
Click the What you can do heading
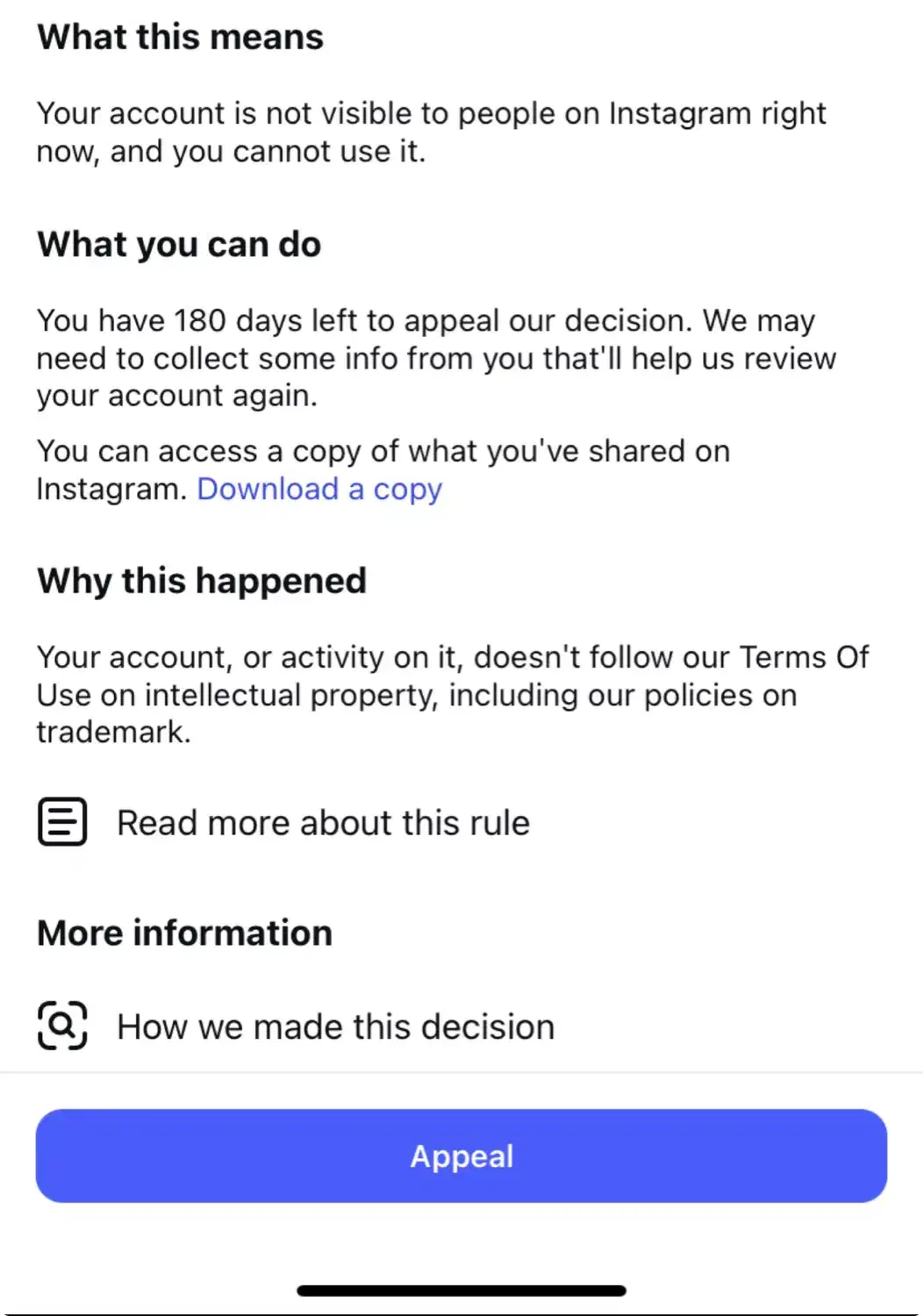pyautogui.click(x=179, y=245)
